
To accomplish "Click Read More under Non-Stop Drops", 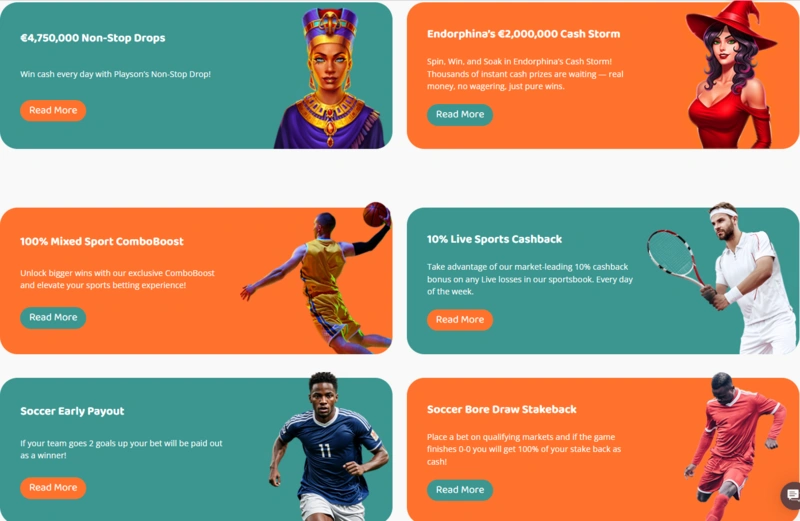I will click(x=53, y=110).
